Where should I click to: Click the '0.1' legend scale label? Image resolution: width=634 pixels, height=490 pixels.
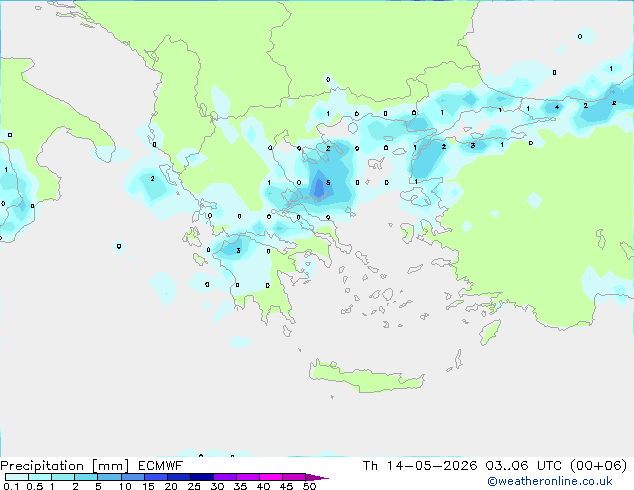[x=11, y=486]
